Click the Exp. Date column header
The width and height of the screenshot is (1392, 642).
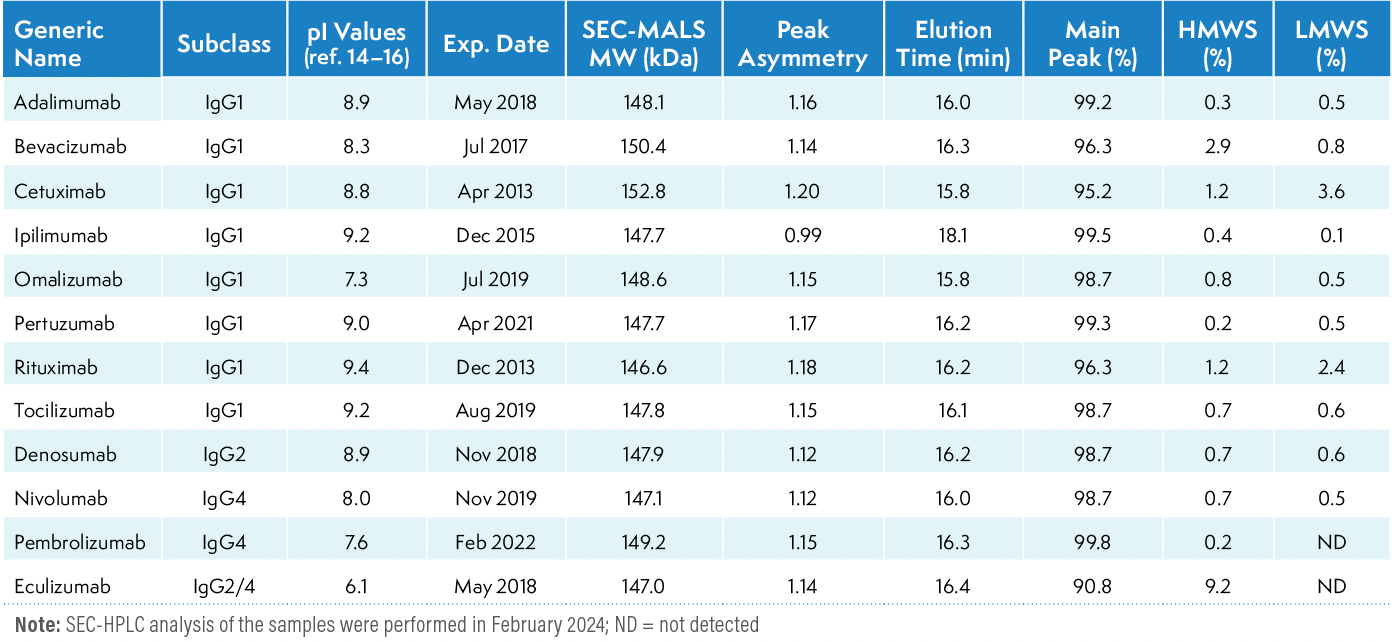(x=496, y=44)
